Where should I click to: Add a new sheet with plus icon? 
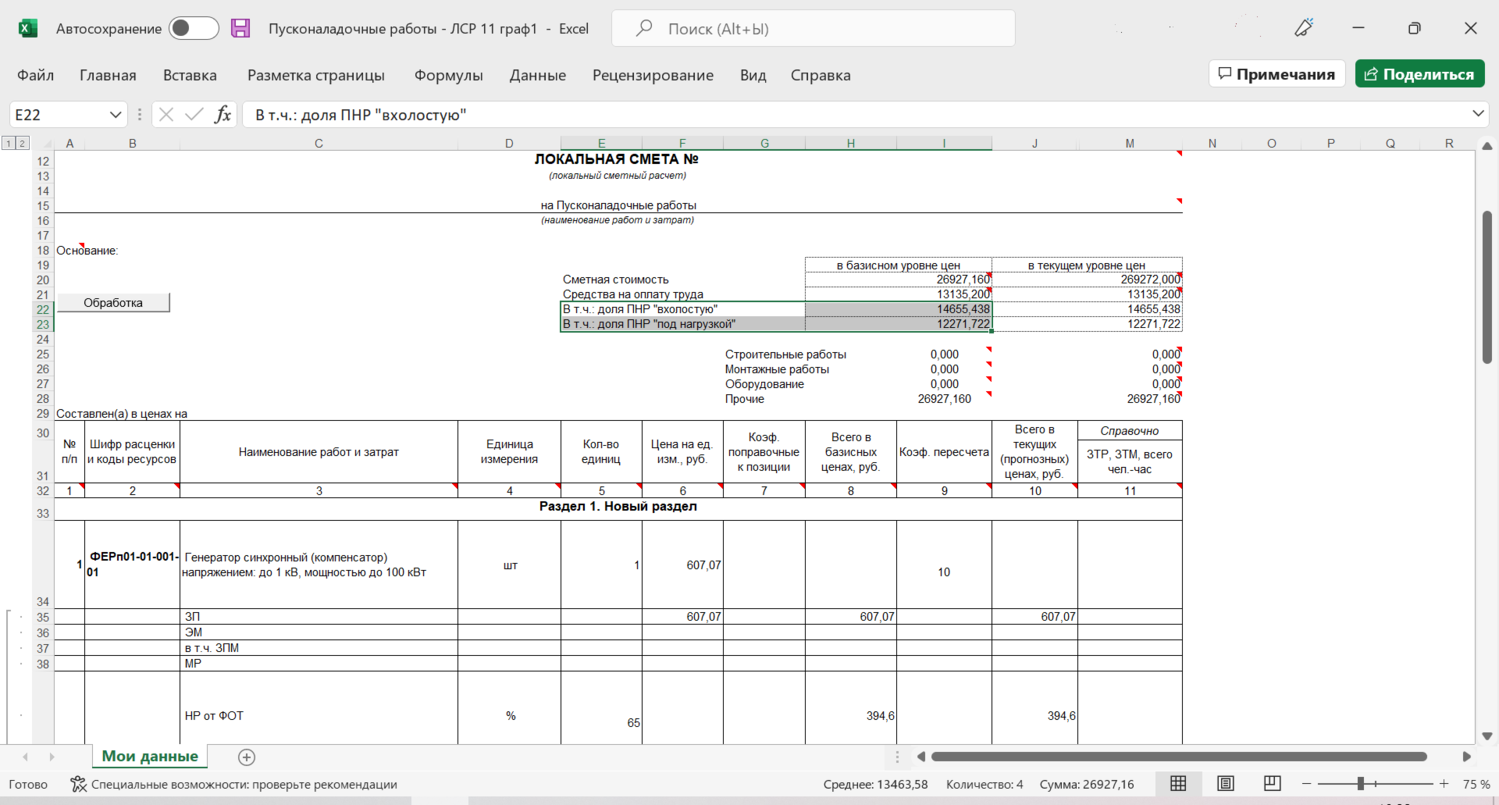click(246, 757)
